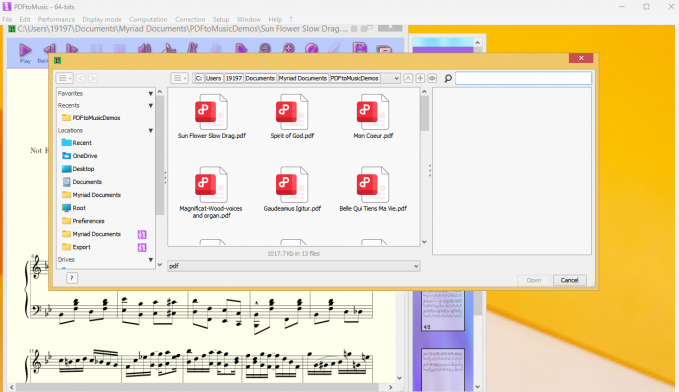Click the save floppy icon in PDFtoMusic toolbar
This screenshot has width=679, height=392.
(360, 49)
